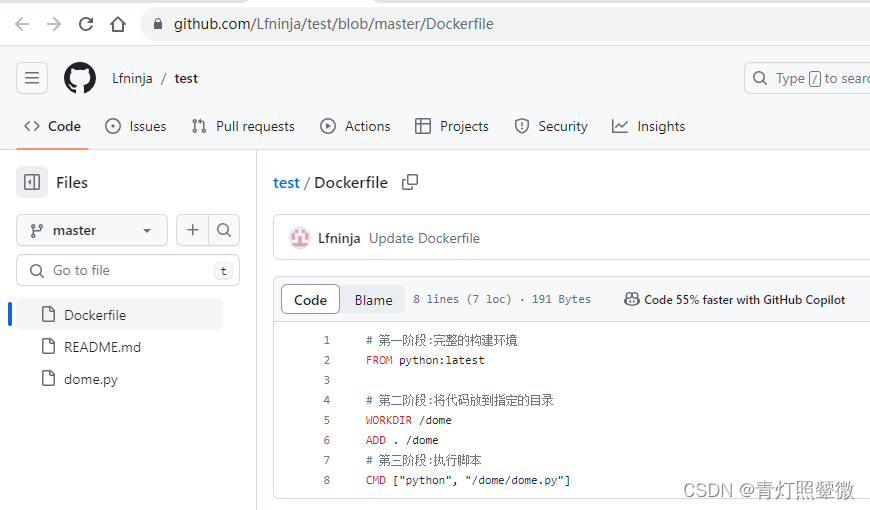
Task: Click line number 8
Action: pyautogui.click(x=327, y=480)
